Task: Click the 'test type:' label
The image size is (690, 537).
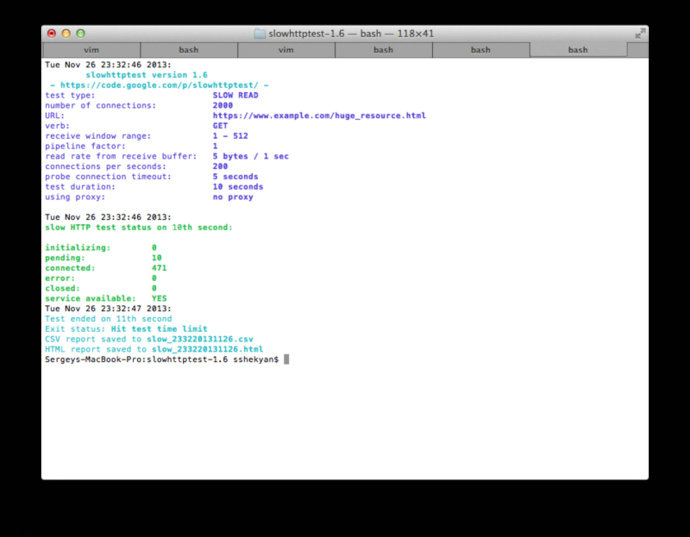Action: pos(70,95)
